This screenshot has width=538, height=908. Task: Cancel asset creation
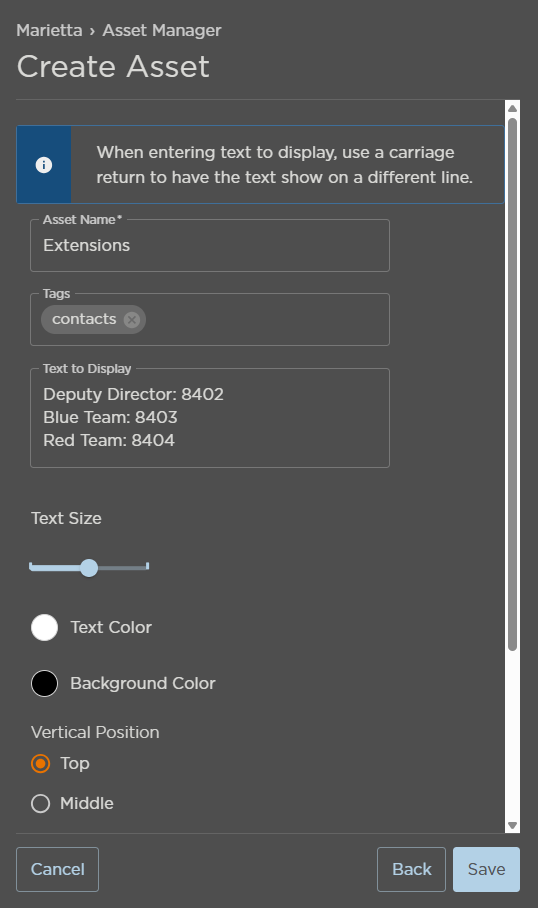(57, 869)
